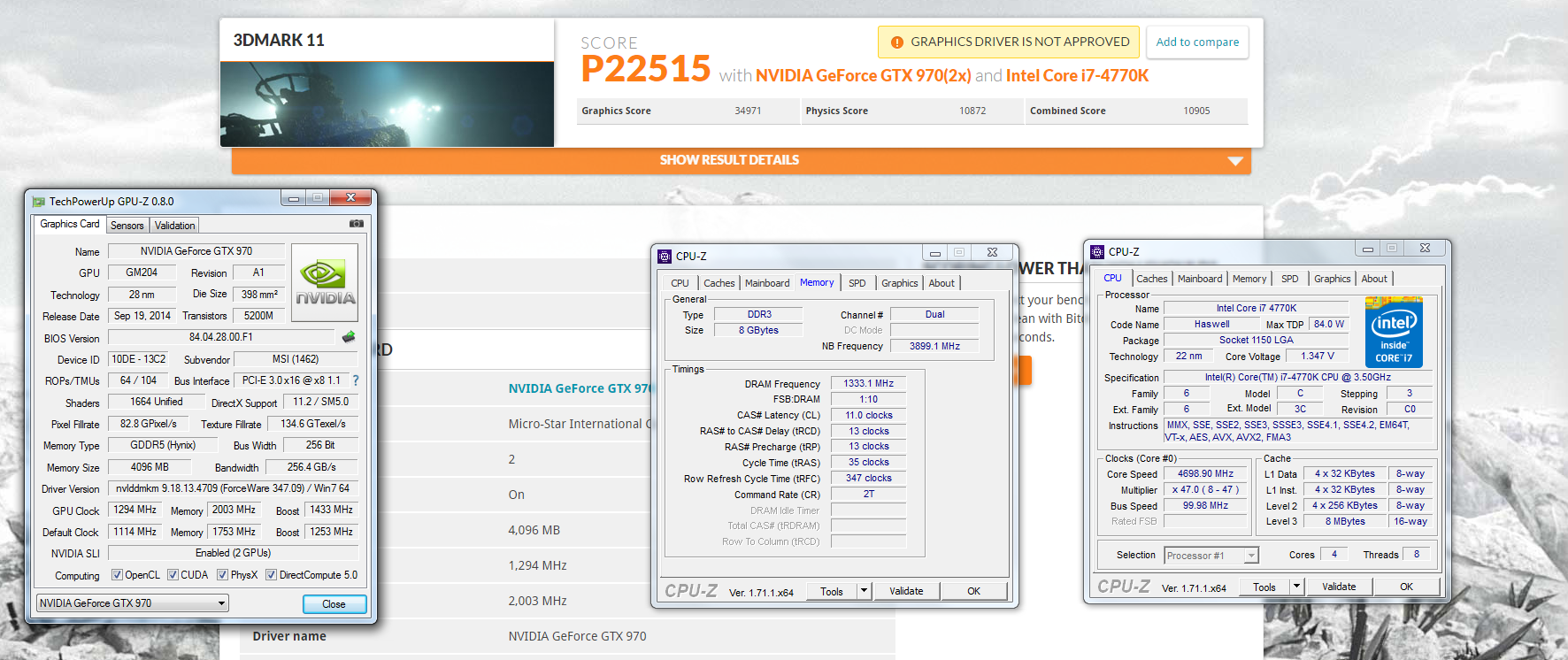Open the Caches tab in the Memory CPU-Z window
The image size is (1568, 660).
[x=719, y=283]
